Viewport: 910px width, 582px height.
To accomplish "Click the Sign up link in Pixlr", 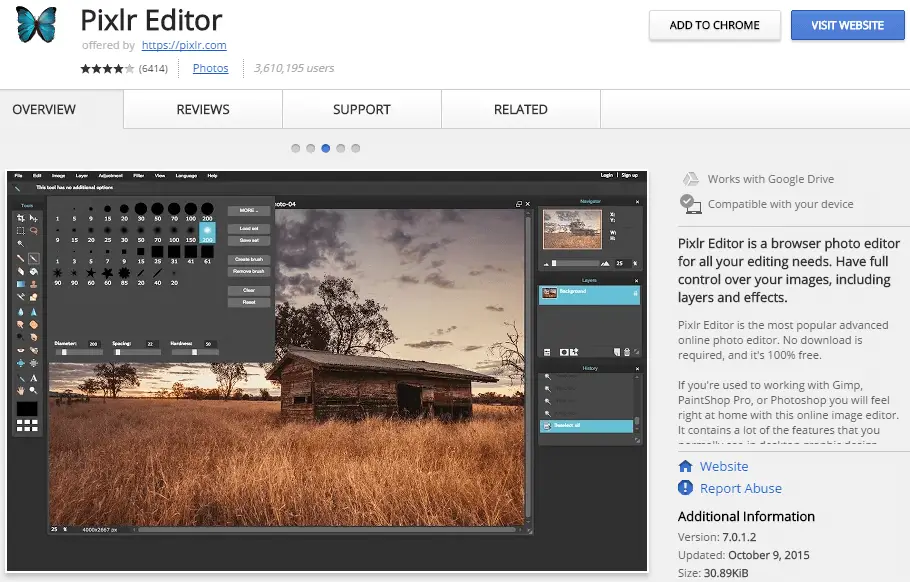I will pyautogui.click(x=630, y=175).
